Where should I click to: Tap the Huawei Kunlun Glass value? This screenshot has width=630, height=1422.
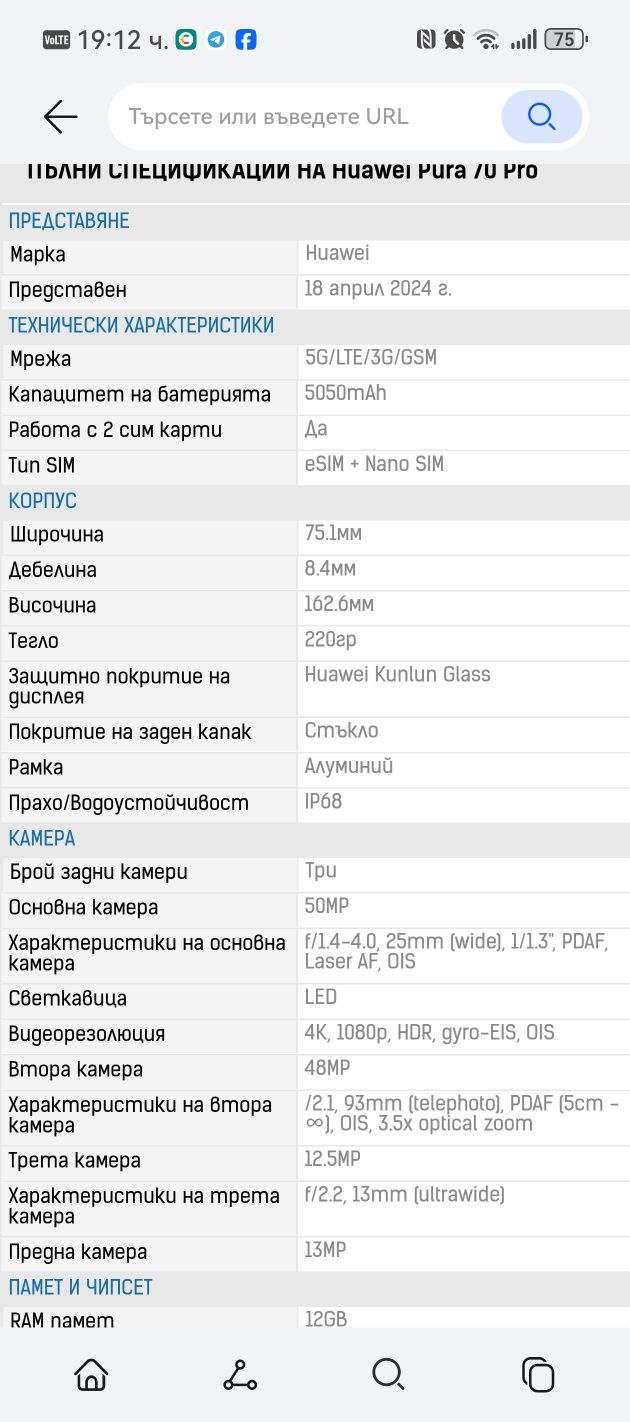[x=397, y=674]
